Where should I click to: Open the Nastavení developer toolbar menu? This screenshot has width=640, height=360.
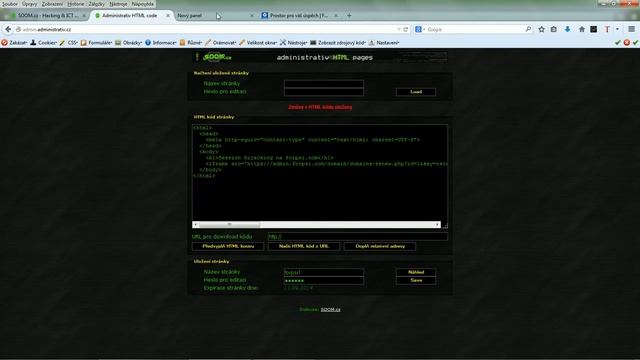[x=384, y=42]
